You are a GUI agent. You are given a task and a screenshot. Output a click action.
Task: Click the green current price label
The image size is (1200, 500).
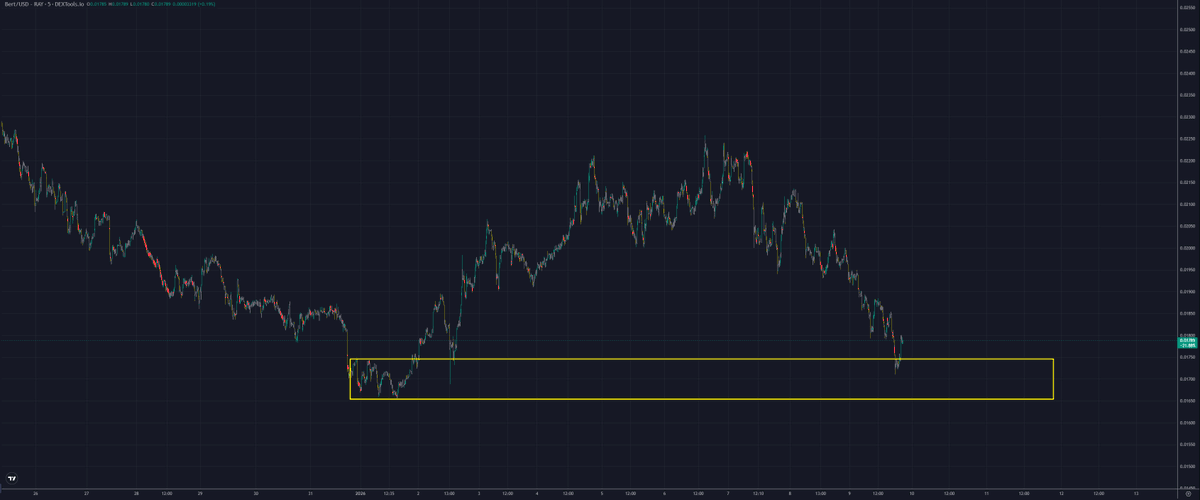click(1186, 343)
